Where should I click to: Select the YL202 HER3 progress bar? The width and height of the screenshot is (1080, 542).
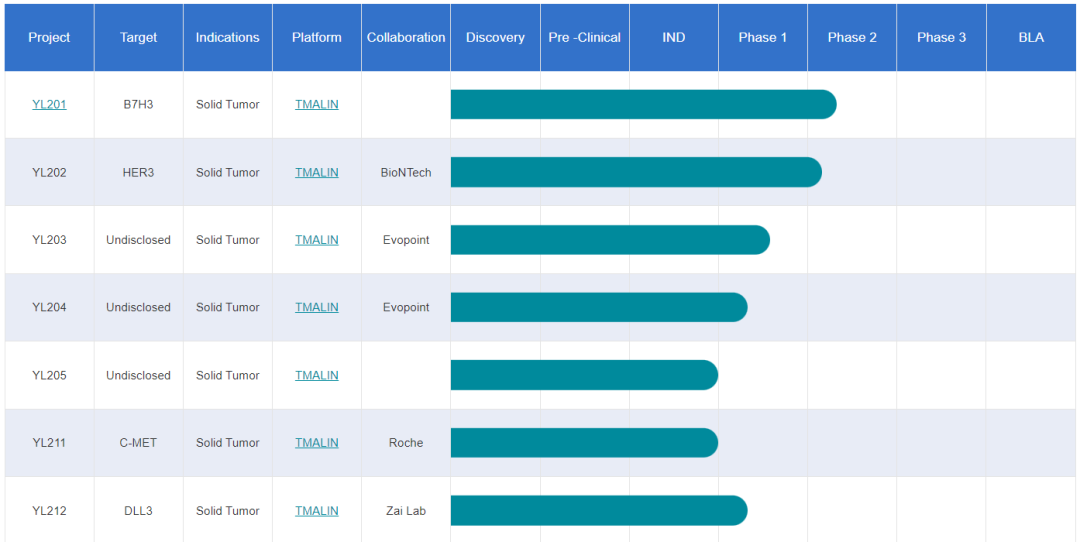(x=636, y=172)
